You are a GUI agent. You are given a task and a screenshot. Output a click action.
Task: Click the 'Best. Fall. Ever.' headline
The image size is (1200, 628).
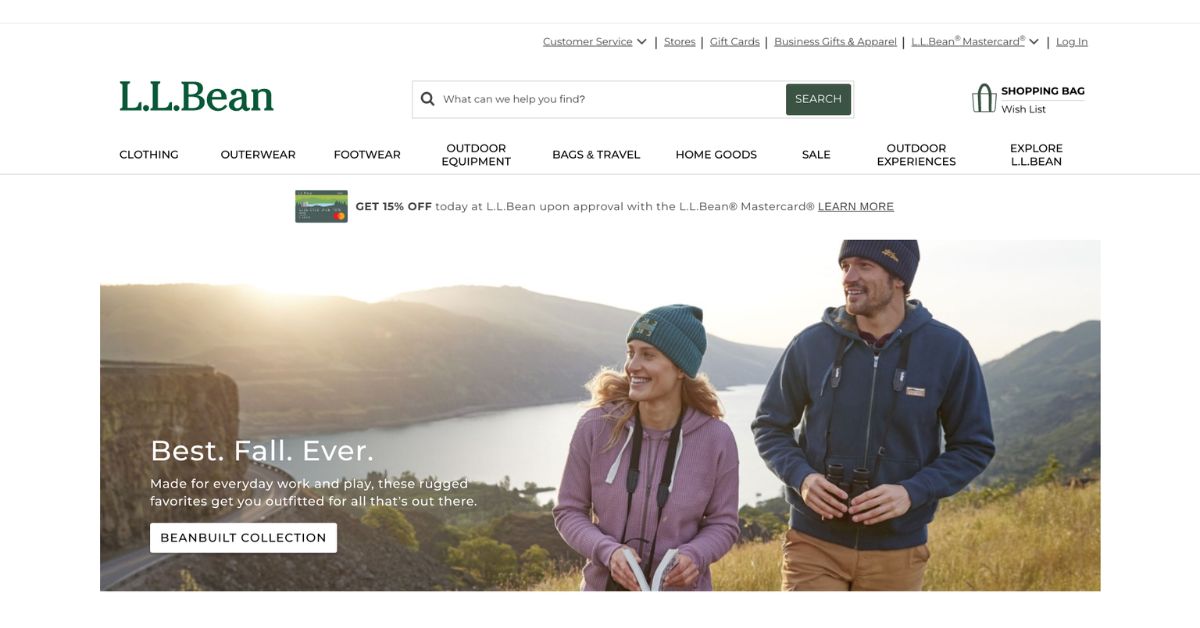click(x=262, y=451)
